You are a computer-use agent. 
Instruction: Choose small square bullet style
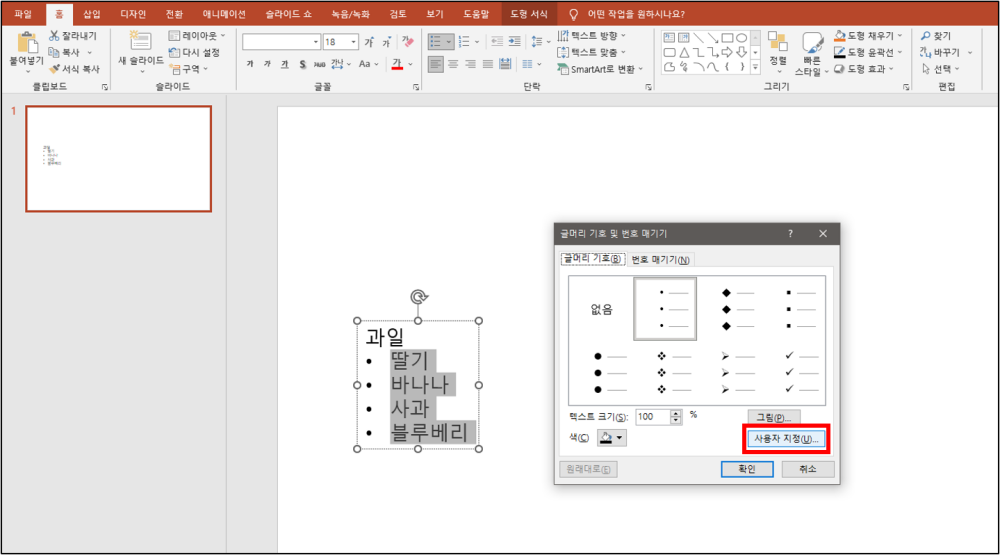(x=801, y=309)
